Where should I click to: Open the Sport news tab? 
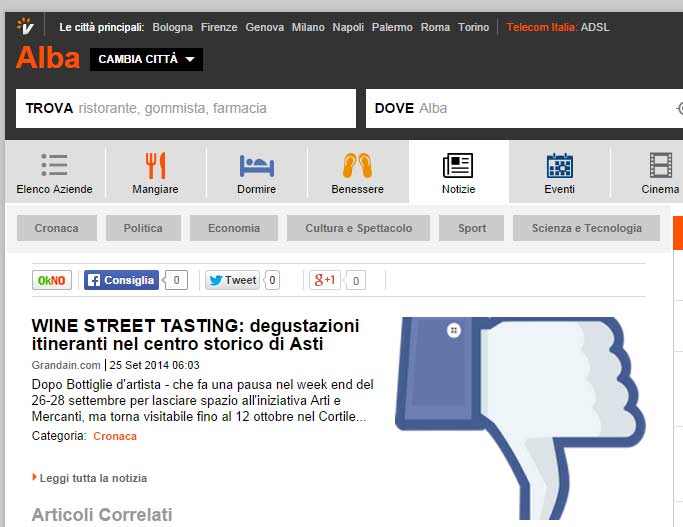tap(471, 228)
